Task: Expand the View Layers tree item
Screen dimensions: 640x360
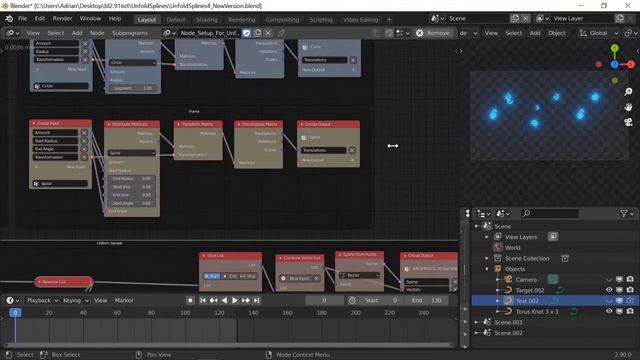Action: 487,237
